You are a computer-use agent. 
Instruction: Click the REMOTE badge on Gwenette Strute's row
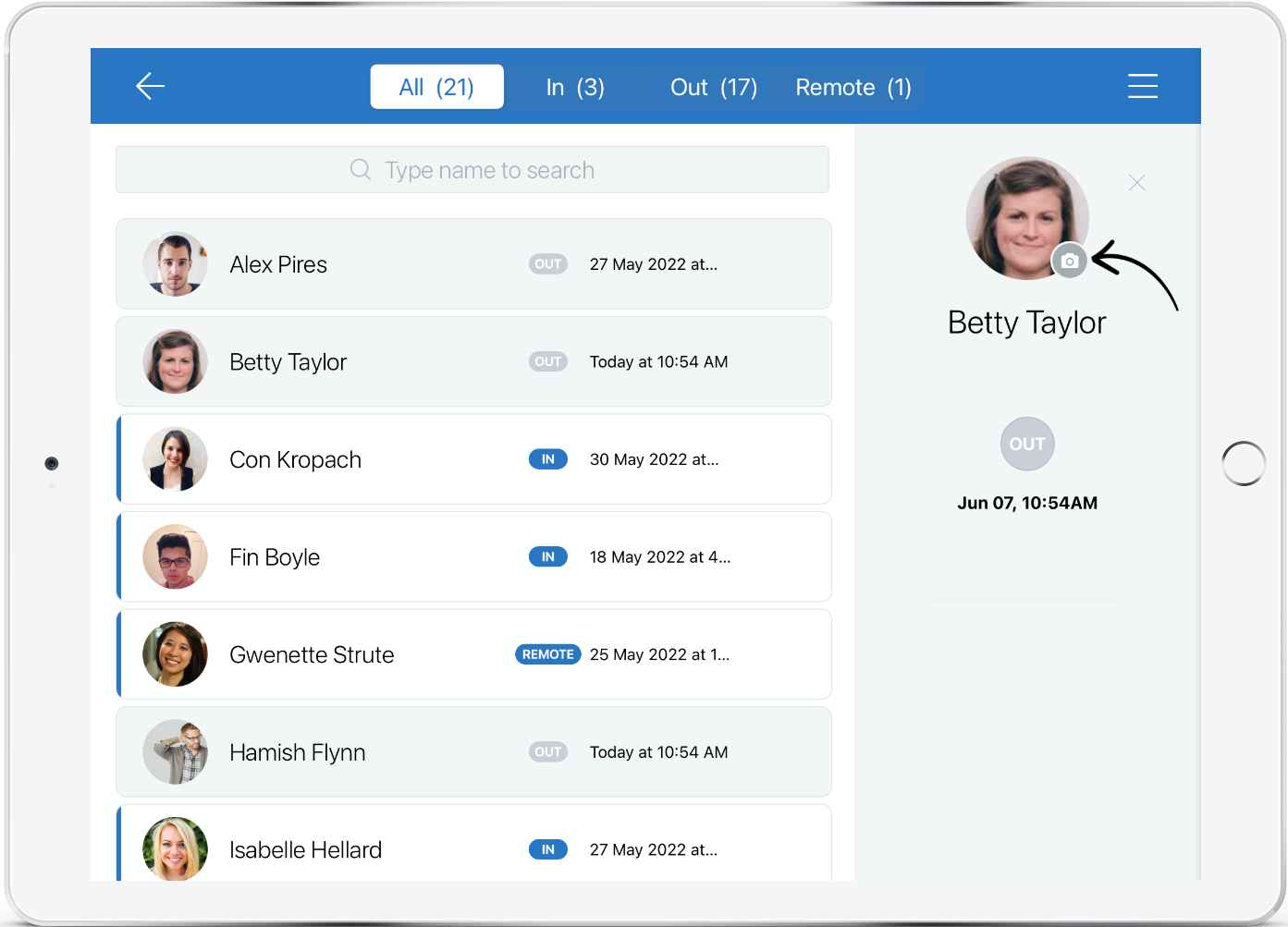[547, 653]
